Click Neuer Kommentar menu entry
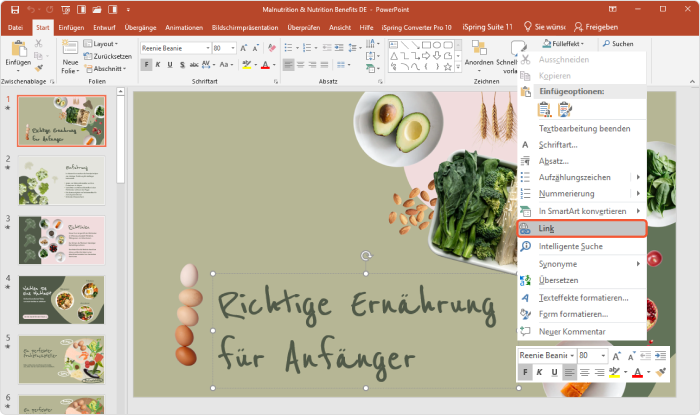The height and width of the screenshot is (415, 700). coord(582,332)
